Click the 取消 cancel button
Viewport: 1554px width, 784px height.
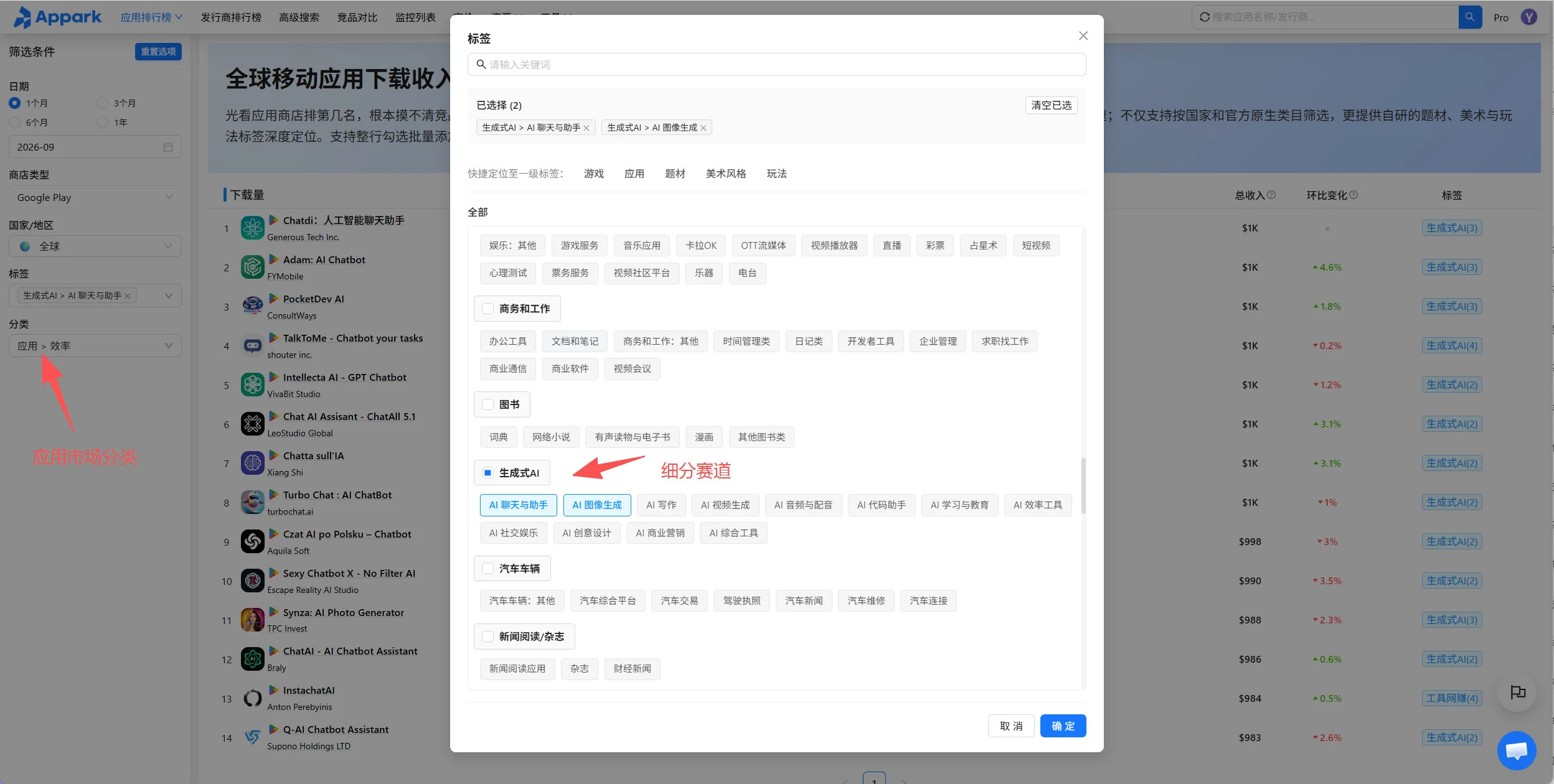pyautogui.click(x=1011, y=726)
